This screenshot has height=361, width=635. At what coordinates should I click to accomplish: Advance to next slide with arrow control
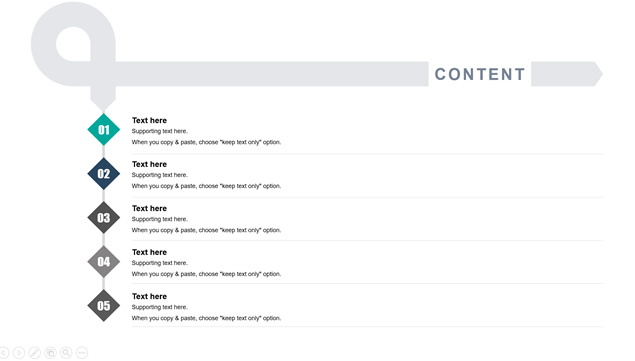[x=19, y=353]
